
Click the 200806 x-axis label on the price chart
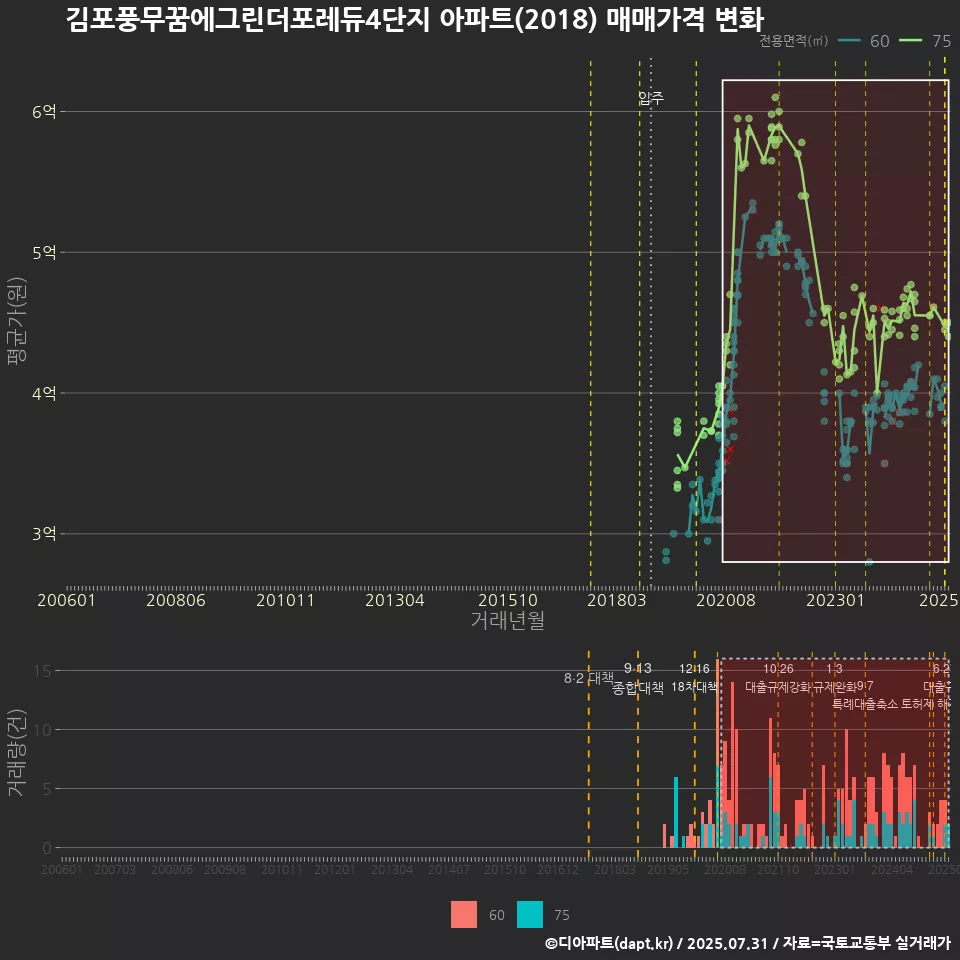[x=176, y=600]
